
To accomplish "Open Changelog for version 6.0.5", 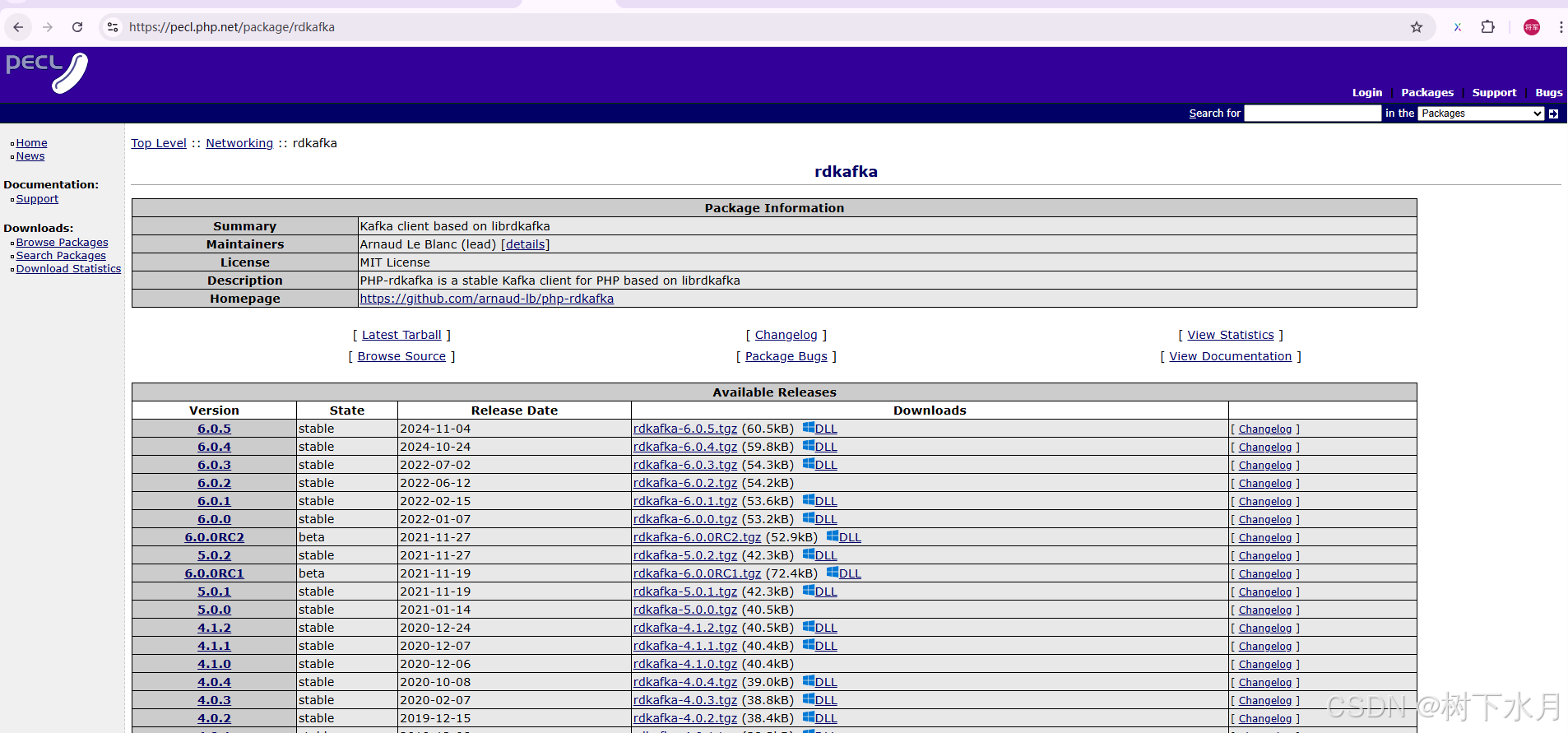I will point(1265,429).
